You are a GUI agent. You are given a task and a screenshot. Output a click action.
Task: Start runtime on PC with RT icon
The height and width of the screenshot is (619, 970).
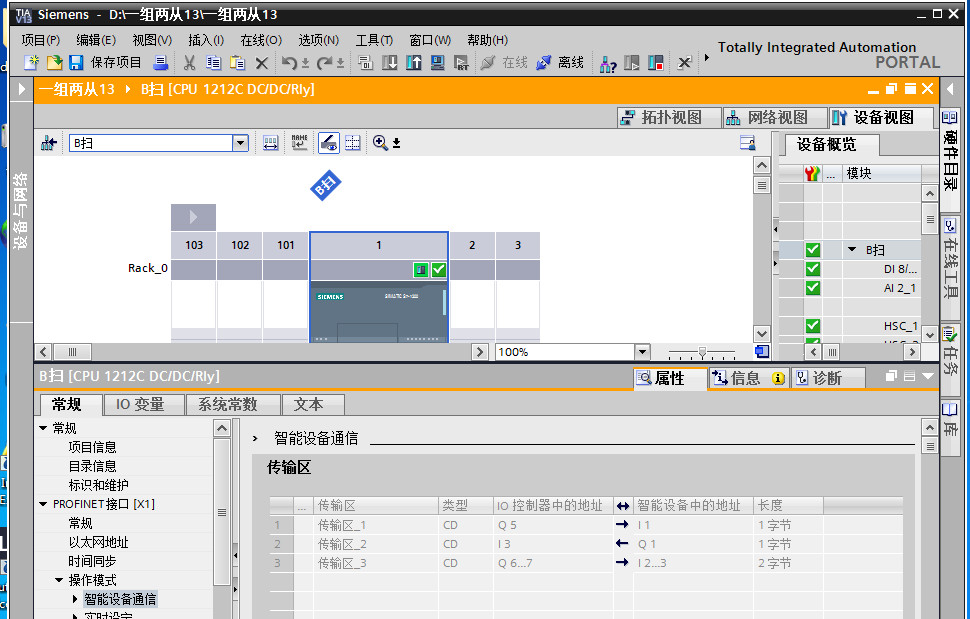click(461, 62)
